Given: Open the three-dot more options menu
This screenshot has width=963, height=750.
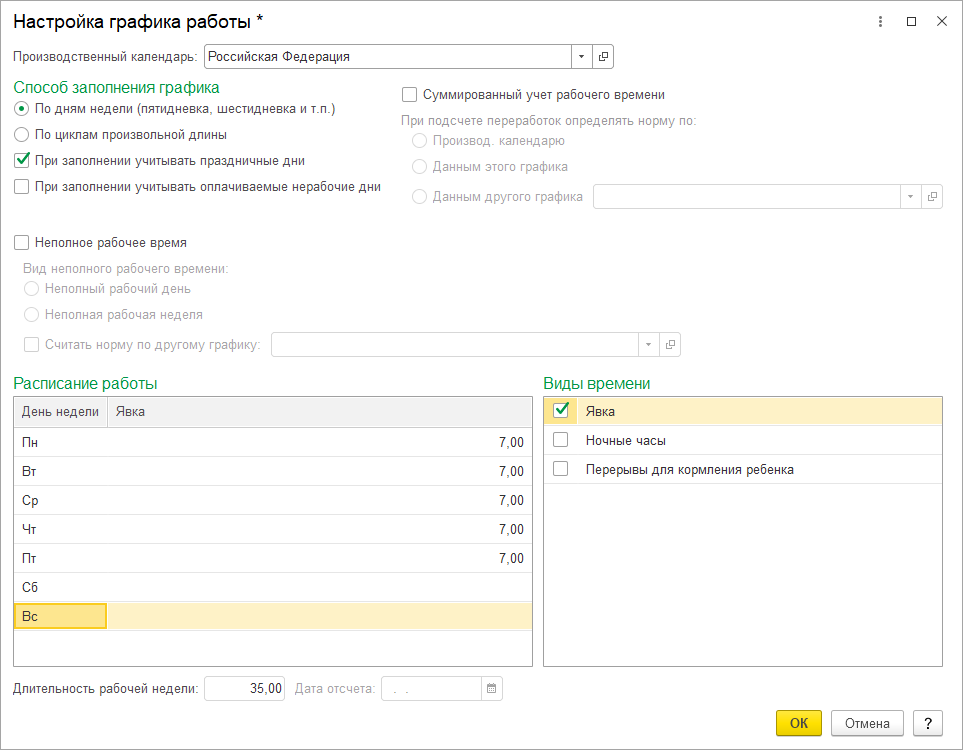Looking at the screenshot, I should 881,21.
